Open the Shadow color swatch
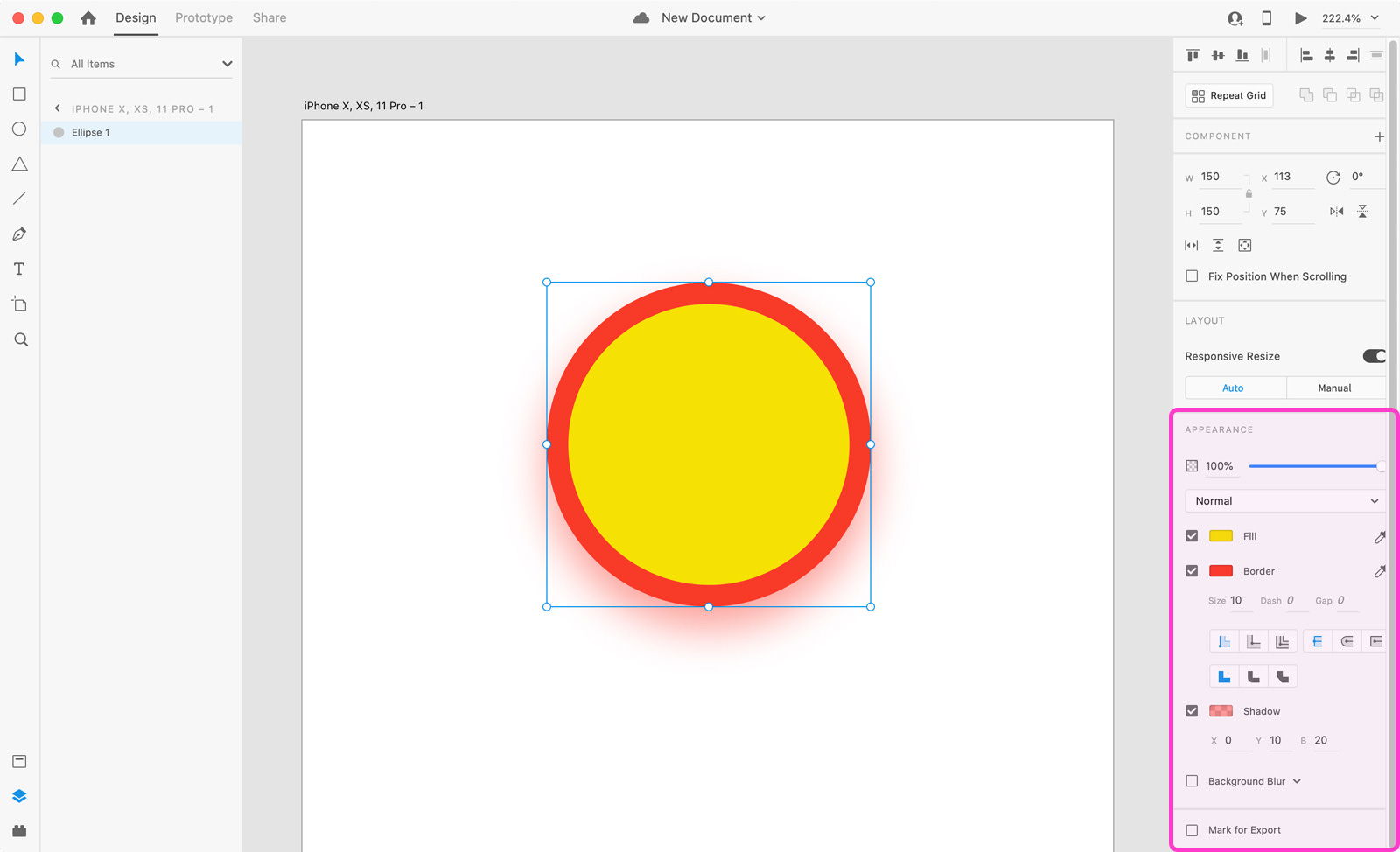 pos(1221,711)
